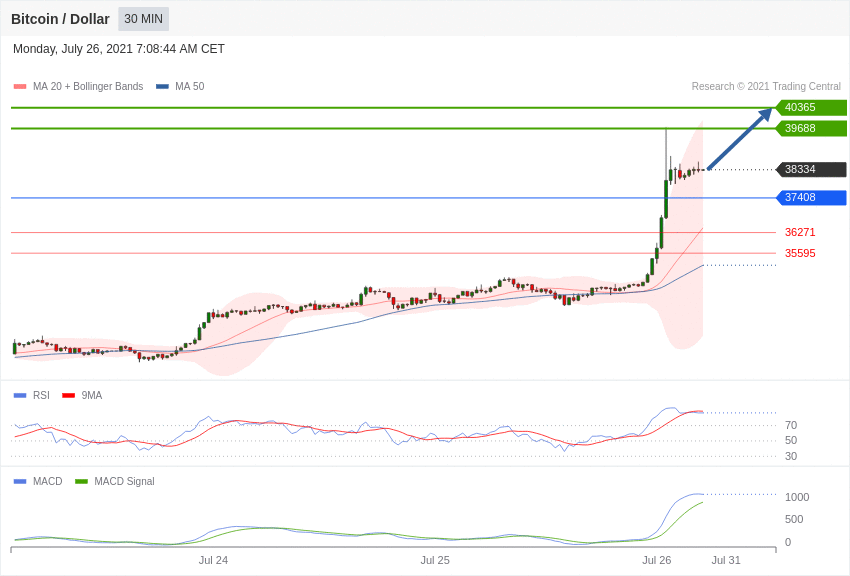The width and height of the screenshot is (850, 576).
Task: Click the MA 20 + Bollinger Bands legend swatch
Action: tap(20, 87)
